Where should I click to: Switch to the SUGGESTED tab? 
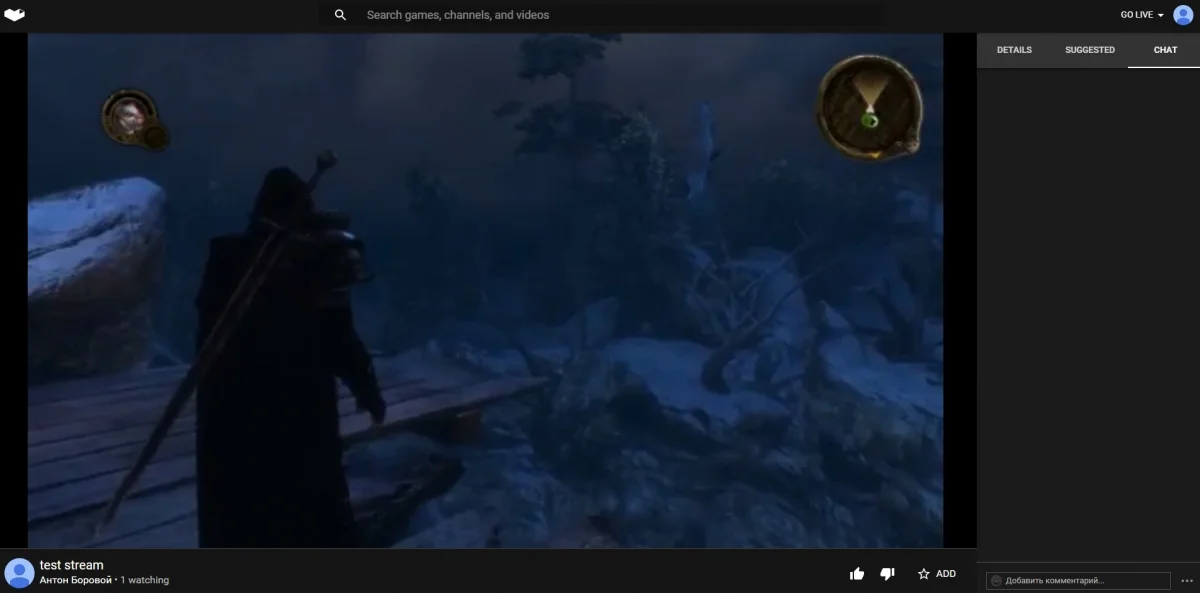pos(1090,50)
